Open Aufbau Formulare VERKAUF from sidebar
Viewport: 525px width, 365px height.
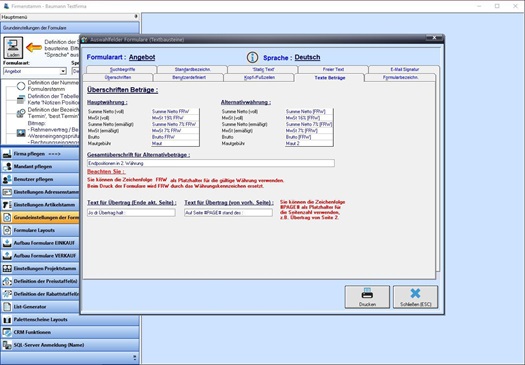(x=40, y=256)
